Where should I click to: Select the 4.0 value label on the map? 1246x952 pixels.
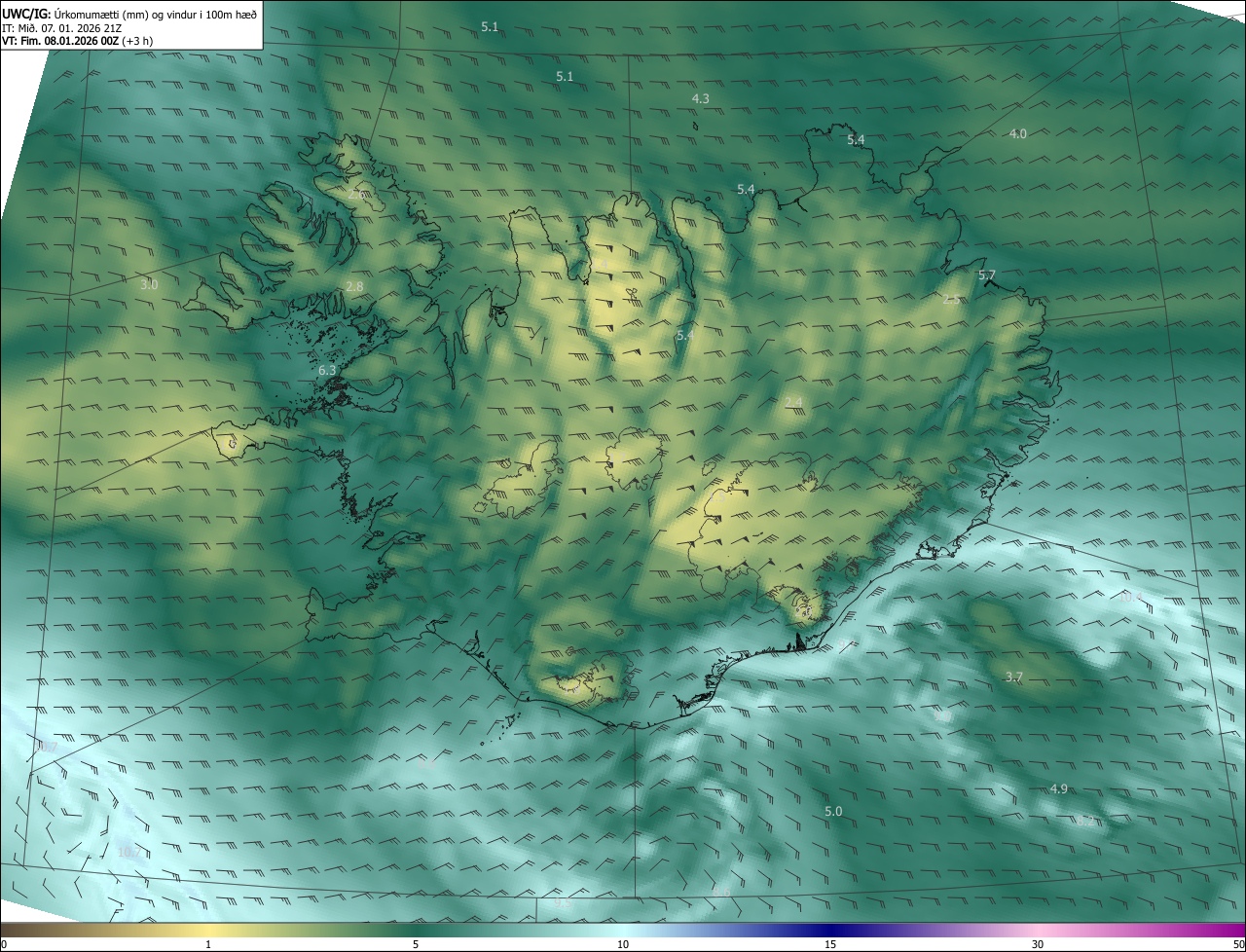tap(1017, 133)
